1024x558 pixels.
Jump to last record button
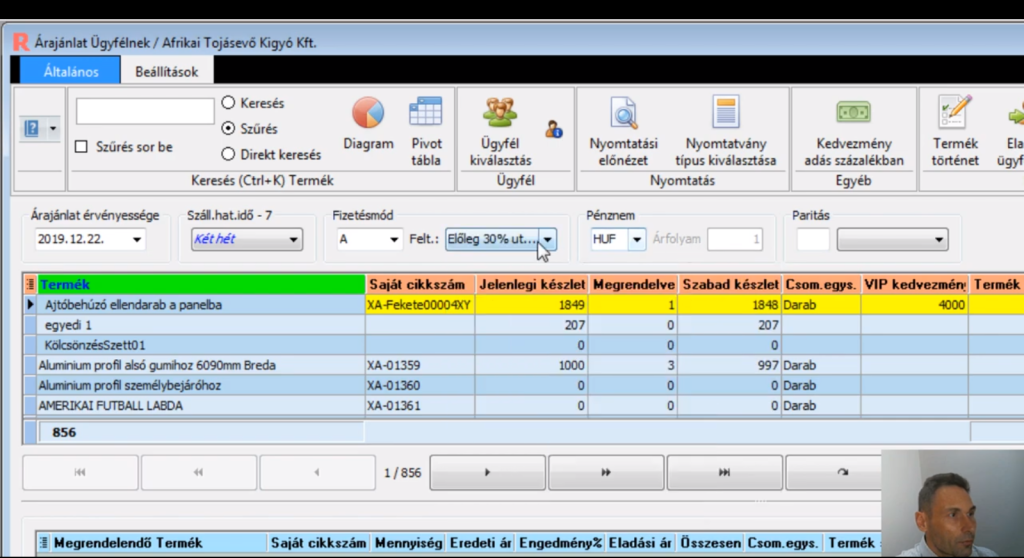(724, 472)
